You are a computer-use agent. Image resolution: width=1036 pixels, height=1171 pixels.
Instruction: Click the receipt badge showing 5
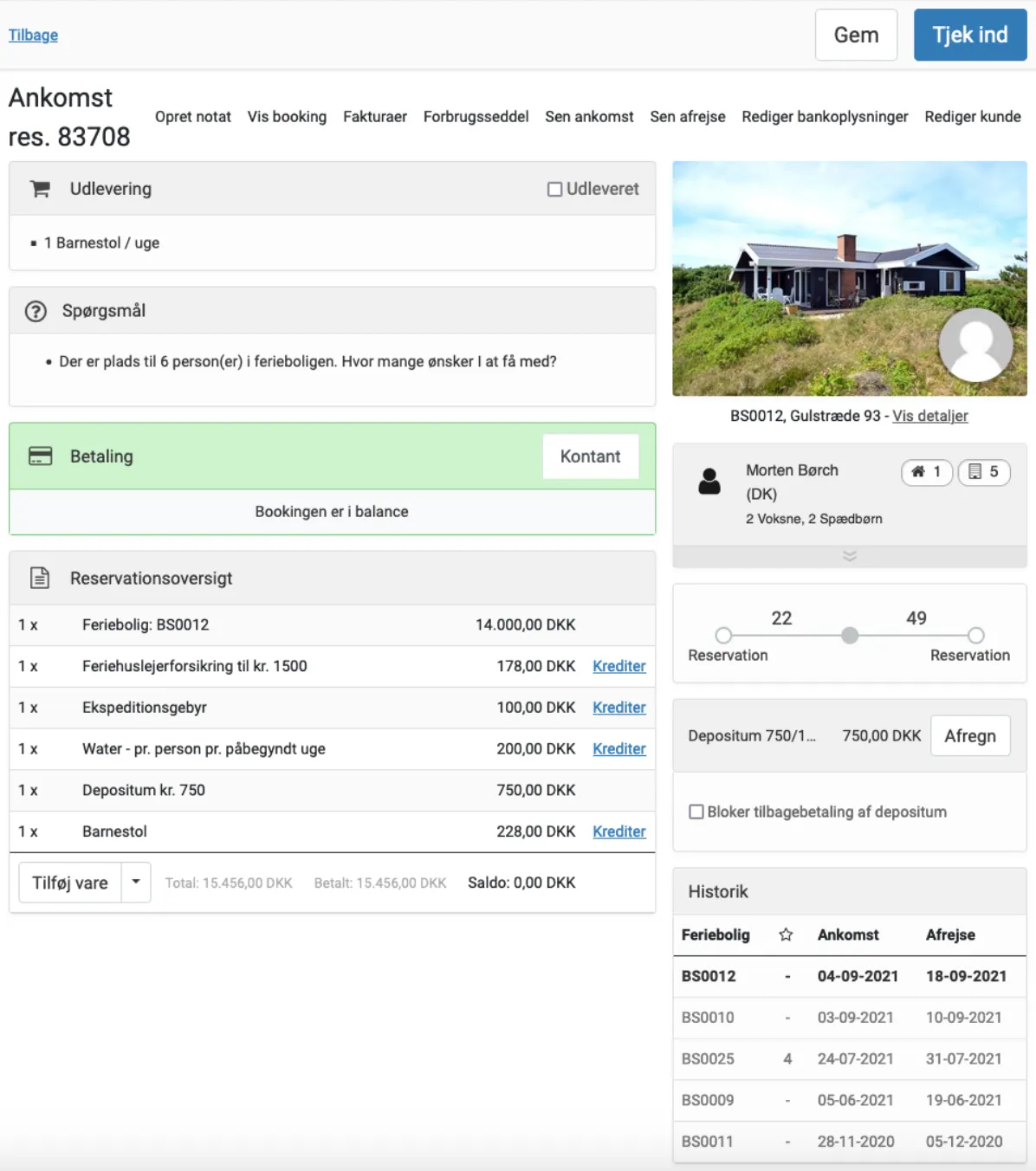tap(983, 472)
